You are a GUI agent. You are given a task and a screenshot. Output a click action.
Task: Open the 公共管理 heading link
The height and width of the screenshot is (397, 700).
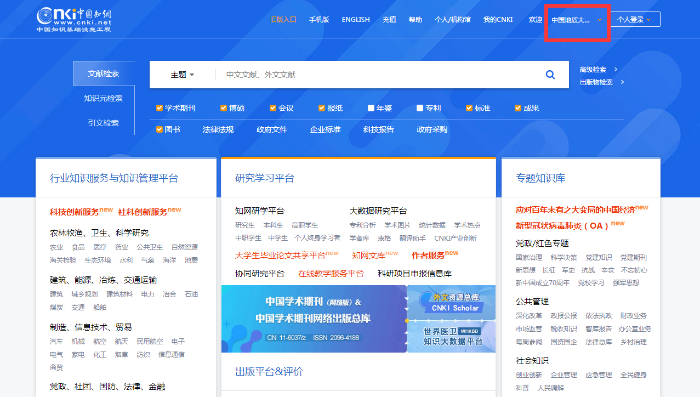point(532,302)
